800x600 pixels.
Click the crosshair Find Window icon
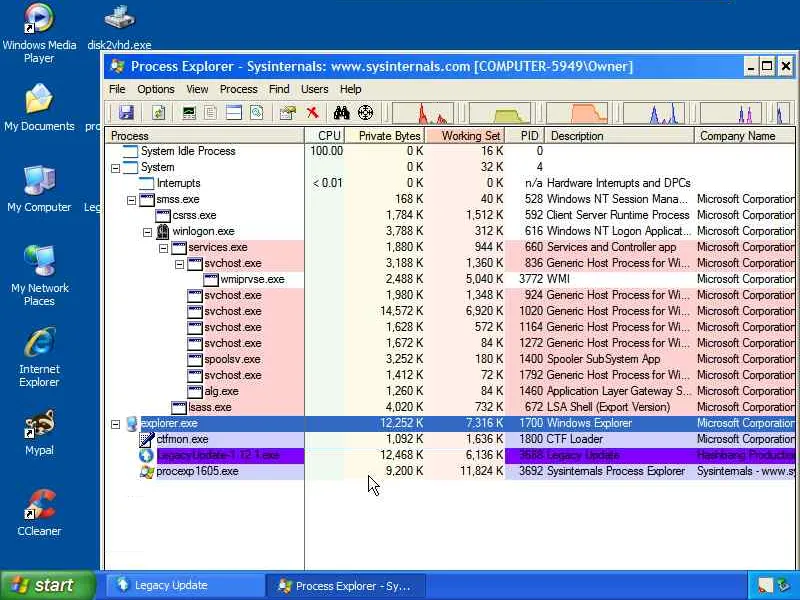(x=365, y=112)
